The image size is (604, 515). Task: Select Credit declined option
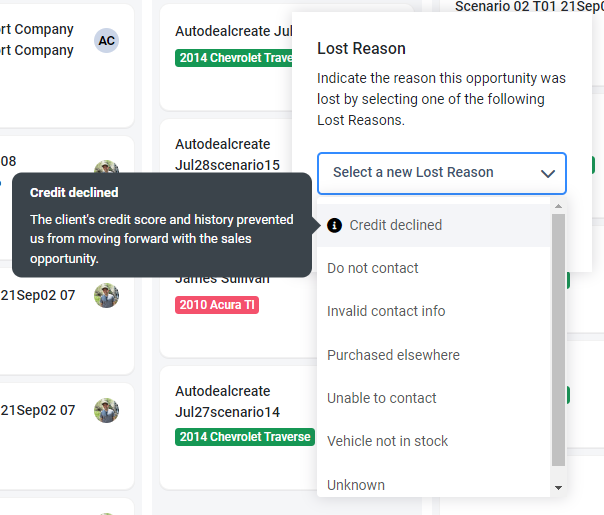tap(434, 225)
